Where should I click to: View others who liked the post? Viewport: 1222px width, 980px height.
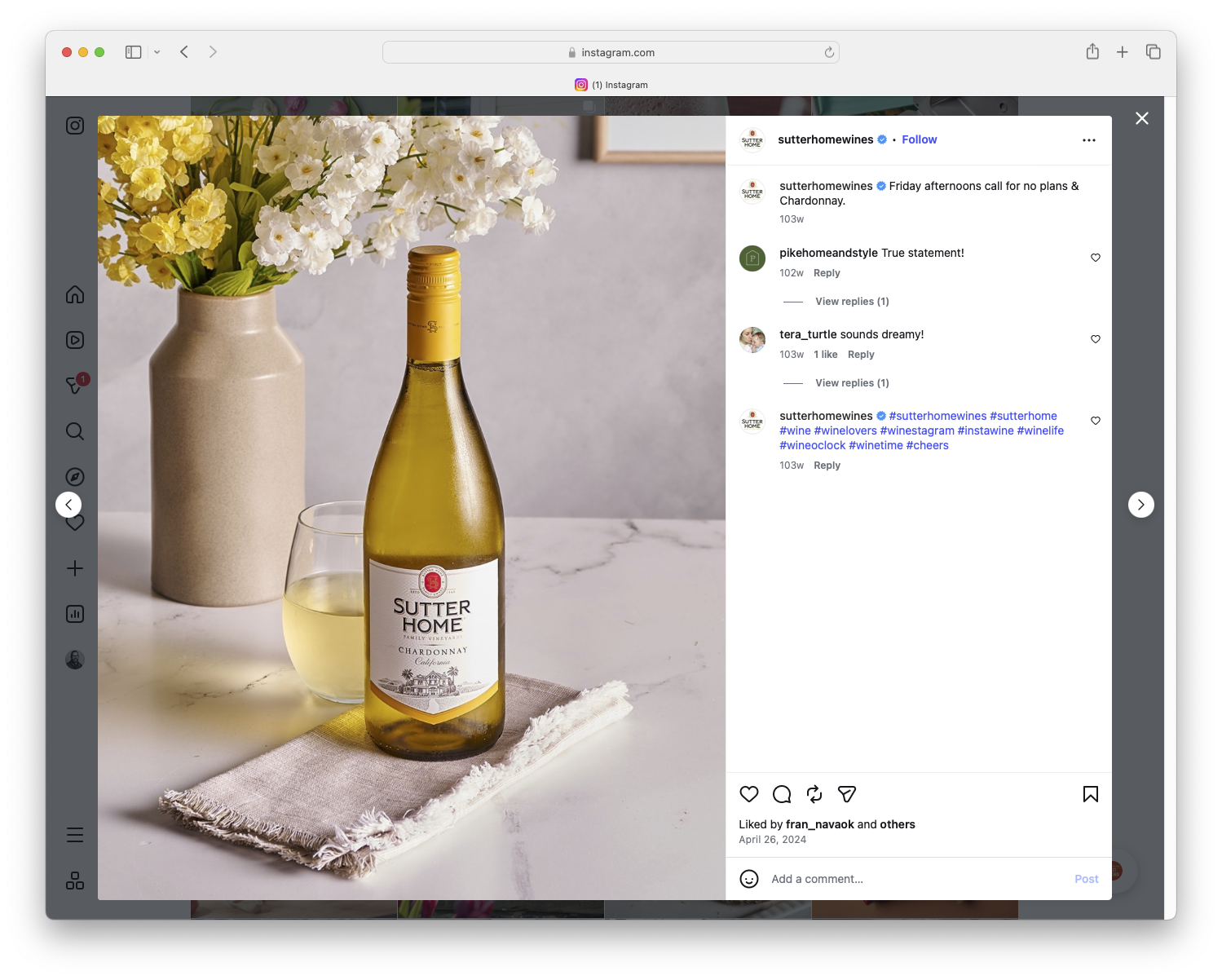click(898, 824)
